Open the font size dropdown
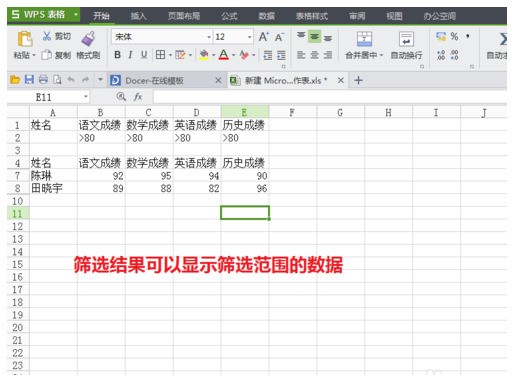Viewport: 529px width, 375px height. tap(250, 37)
